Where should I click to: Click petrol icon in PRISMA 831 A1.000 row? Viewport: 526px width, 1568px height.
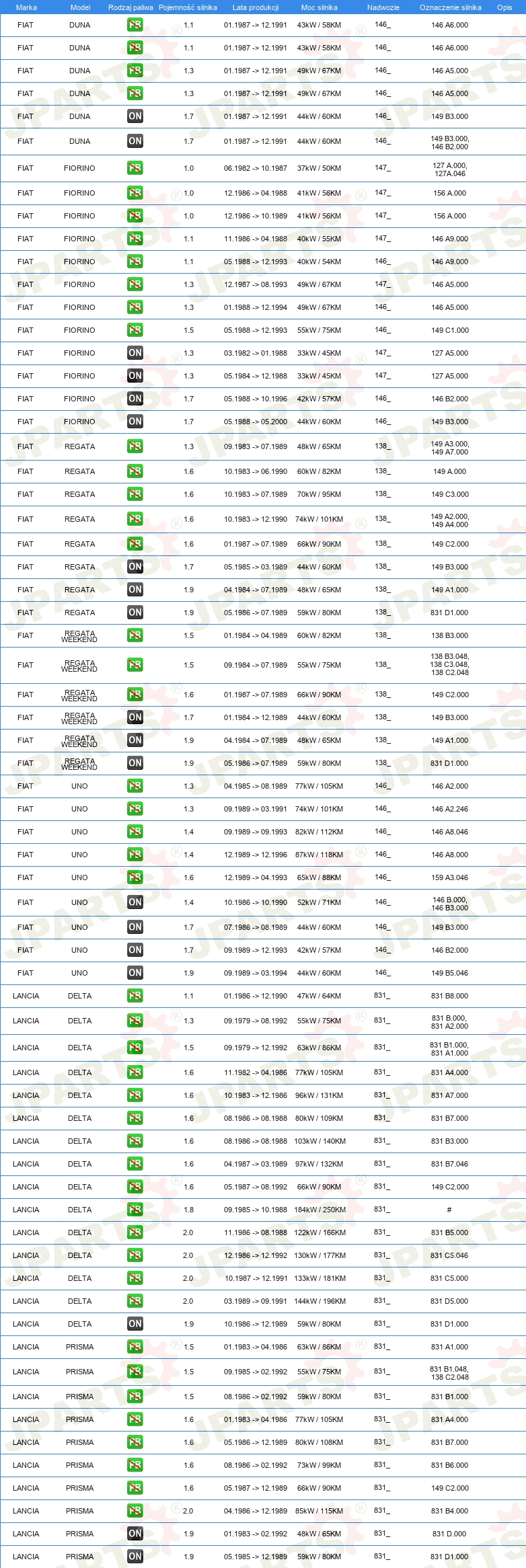click(x=135, y=1347)
